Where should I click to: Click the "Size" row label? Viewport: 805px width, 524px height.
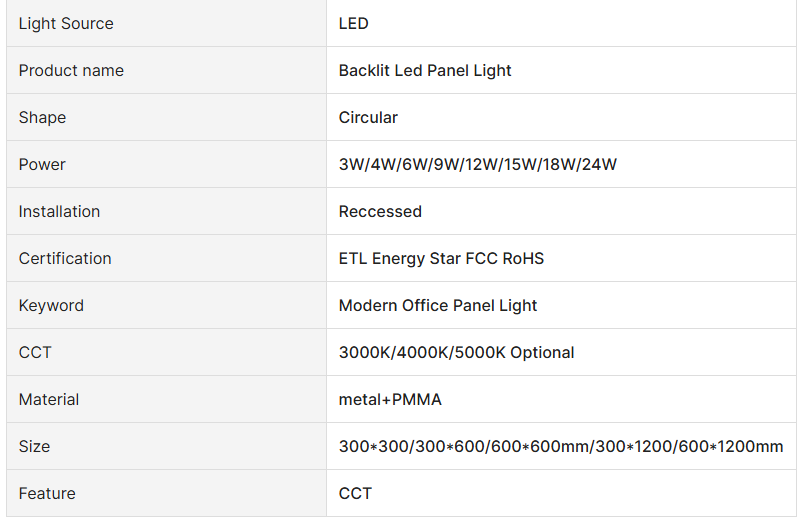[34, 446]
